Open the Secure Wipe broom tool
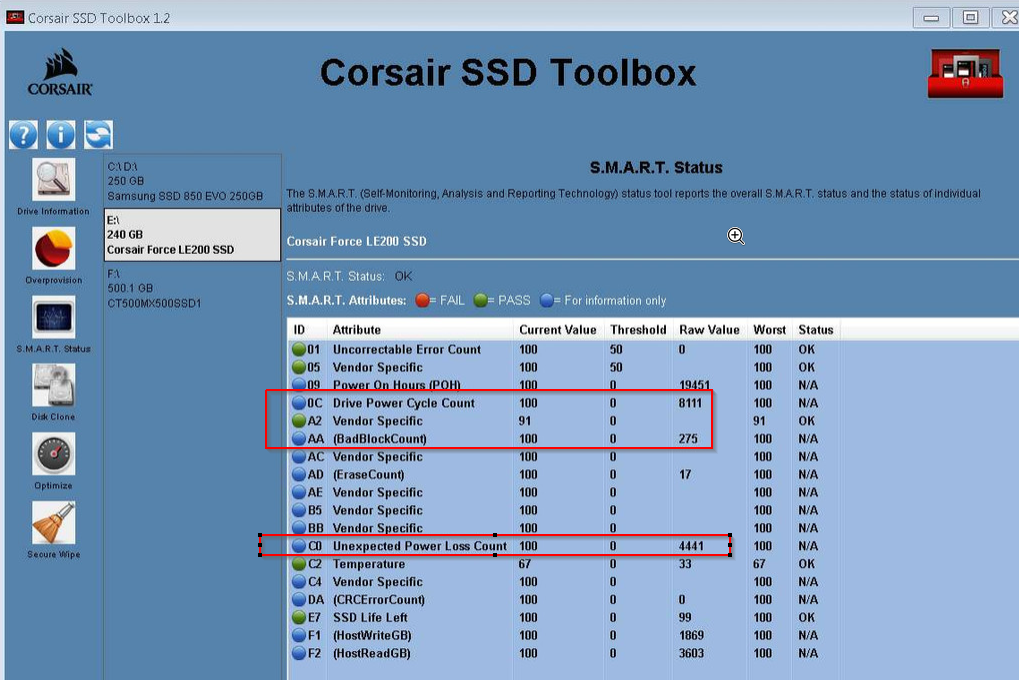 (x=53, y=530)
